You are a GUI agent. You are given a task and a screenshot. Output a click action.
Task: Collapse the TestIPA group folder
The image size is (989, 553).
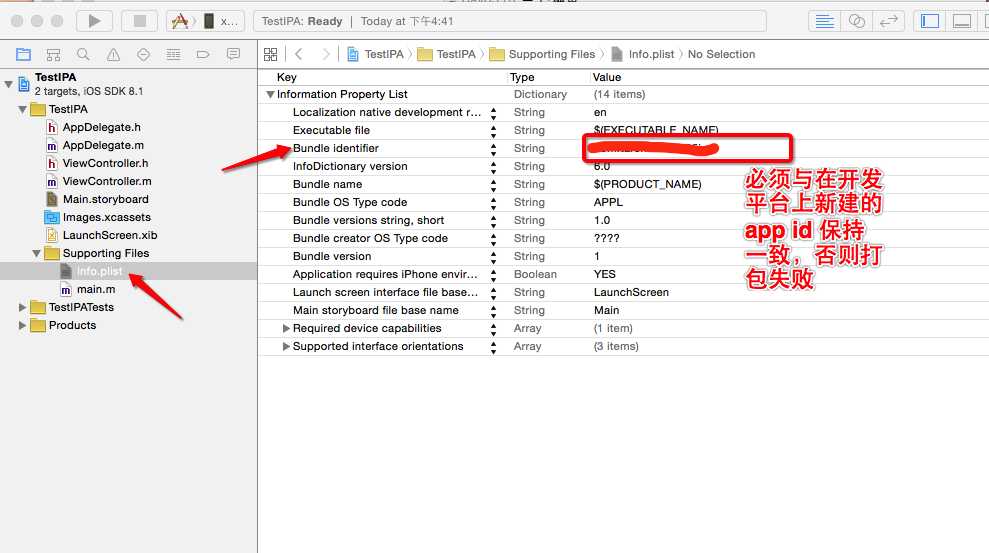[22, 109]
